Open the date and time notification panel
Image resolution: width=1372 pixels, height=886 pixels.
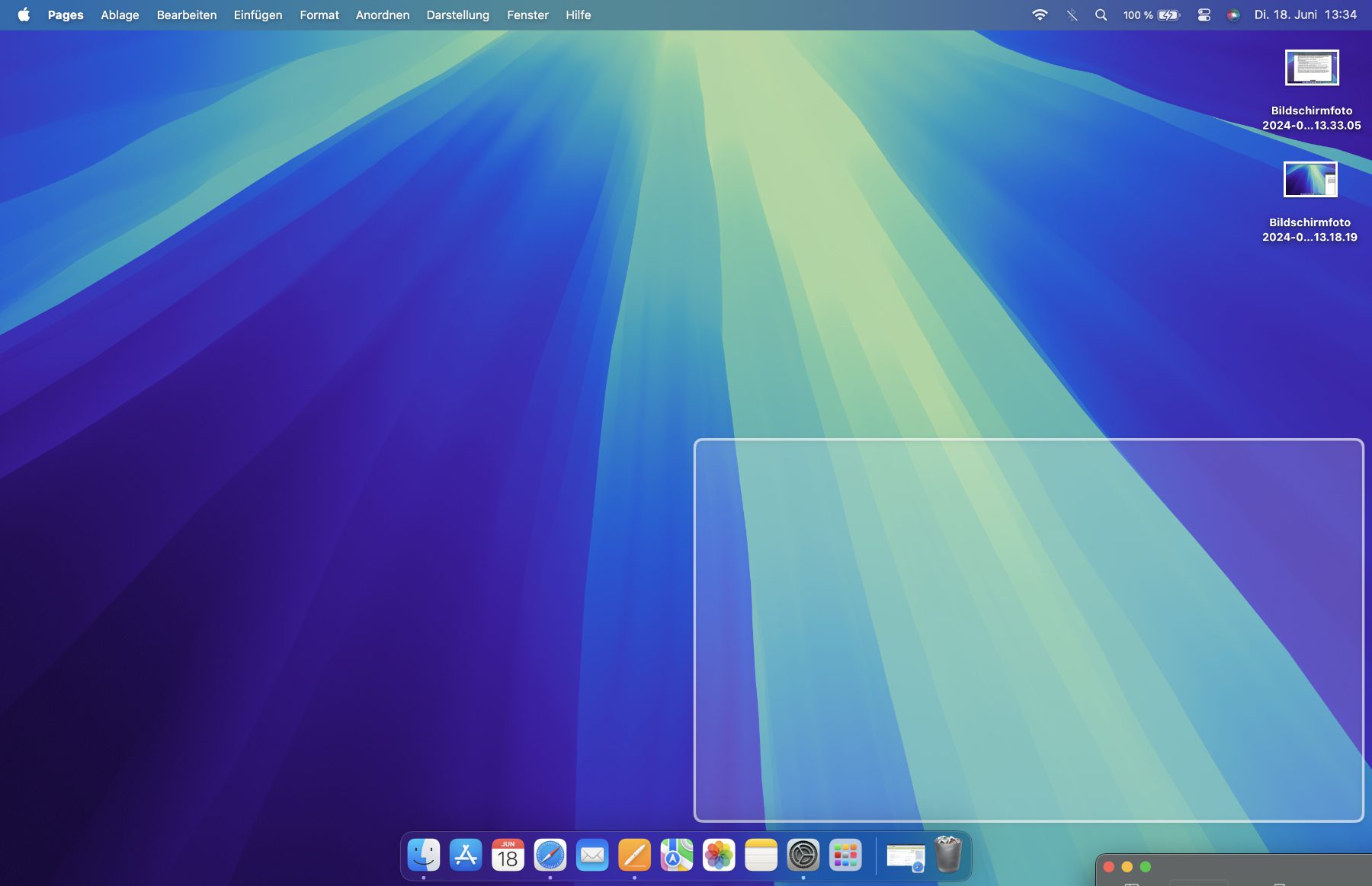(x=1305, y=15)
